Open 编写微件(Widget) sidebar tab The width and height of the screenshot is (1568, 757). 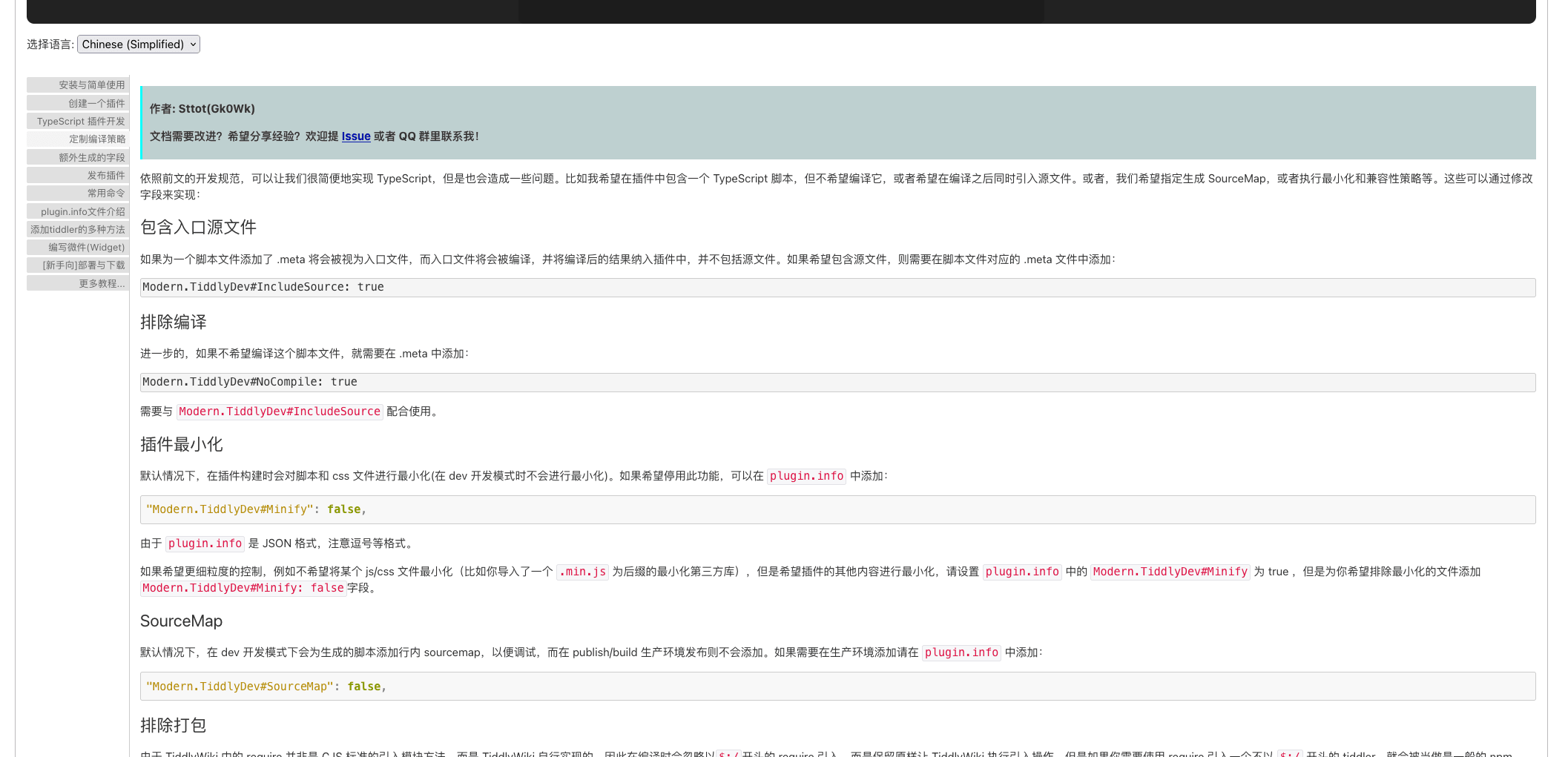coord(78,247)
